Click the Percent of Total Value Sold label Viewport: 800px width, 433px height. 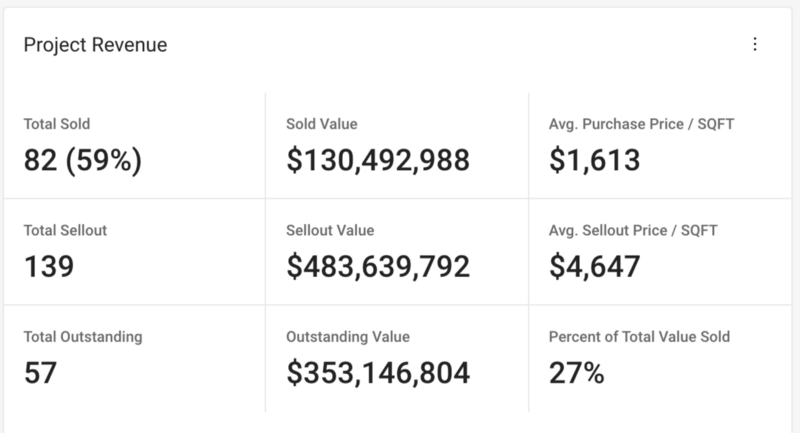[640, 337]
